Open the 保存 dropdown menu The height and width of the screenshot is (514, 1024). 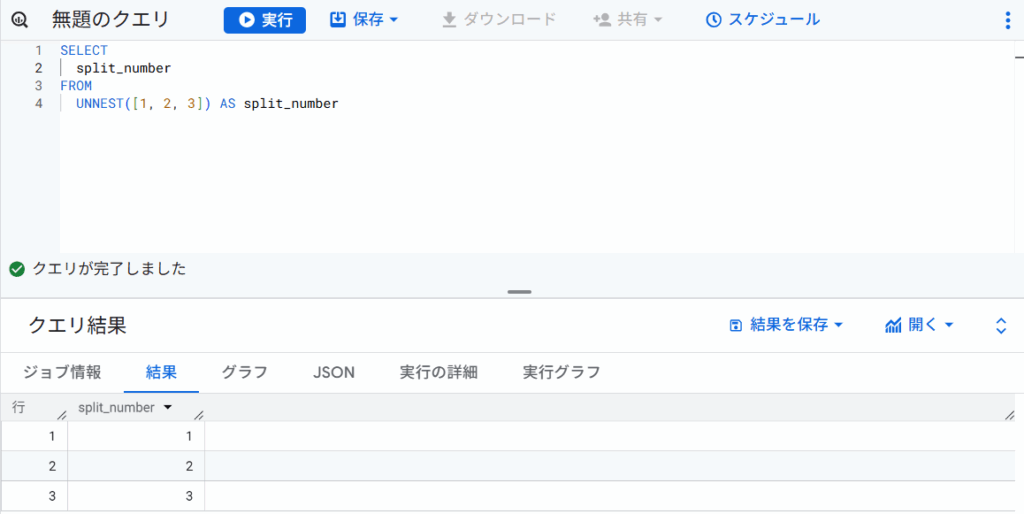point(364,20)
